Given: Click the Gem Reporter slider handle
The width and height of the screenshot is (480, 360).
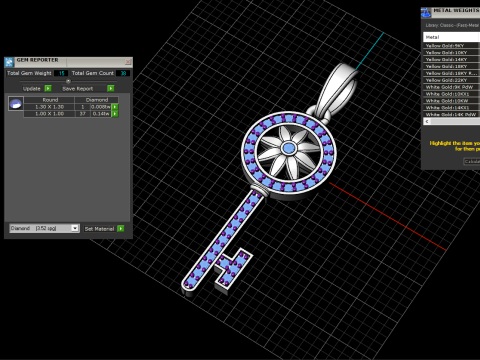Looking at the screenshot, I should 68,81.
